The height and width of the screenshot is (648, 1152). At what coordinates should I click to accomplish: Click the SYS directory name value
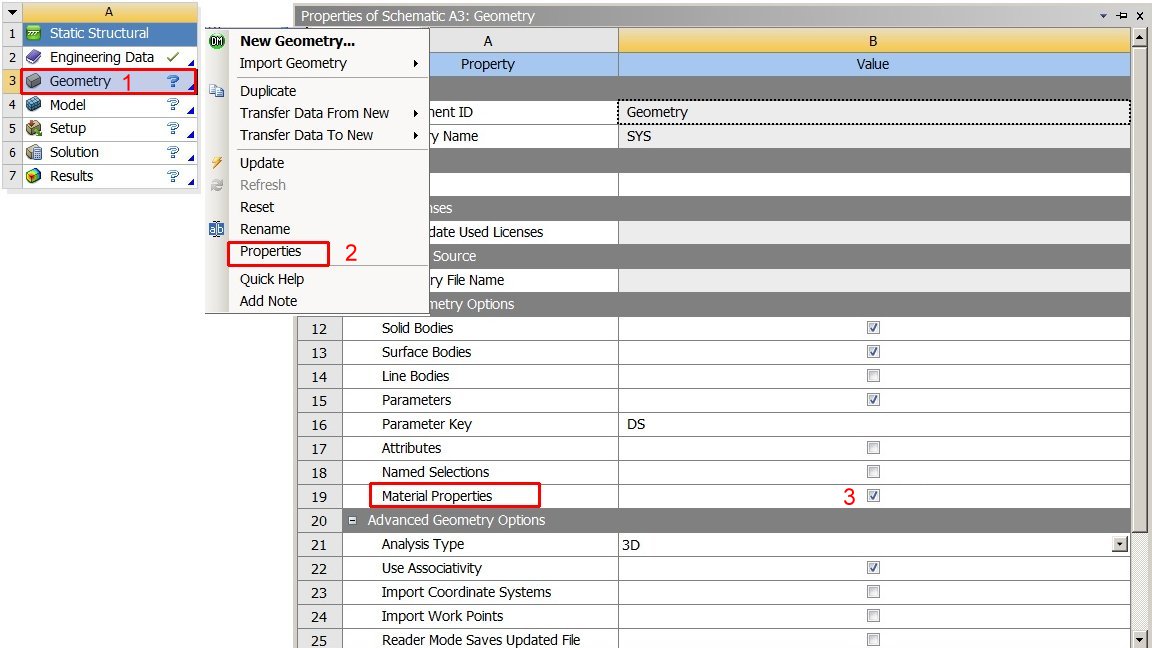[x=874, y=136]
